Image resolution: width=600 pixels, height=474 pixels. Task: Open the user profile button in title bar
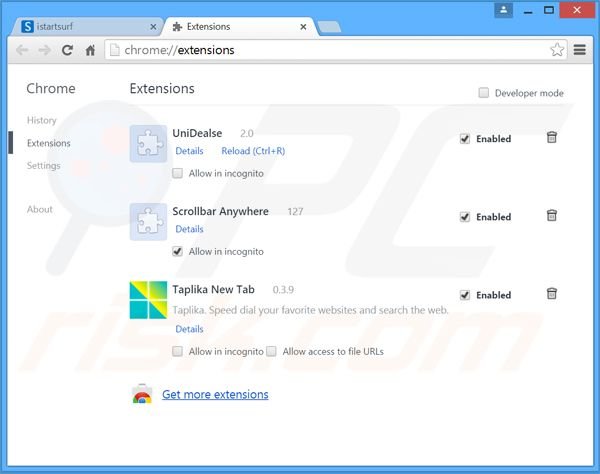504,10
